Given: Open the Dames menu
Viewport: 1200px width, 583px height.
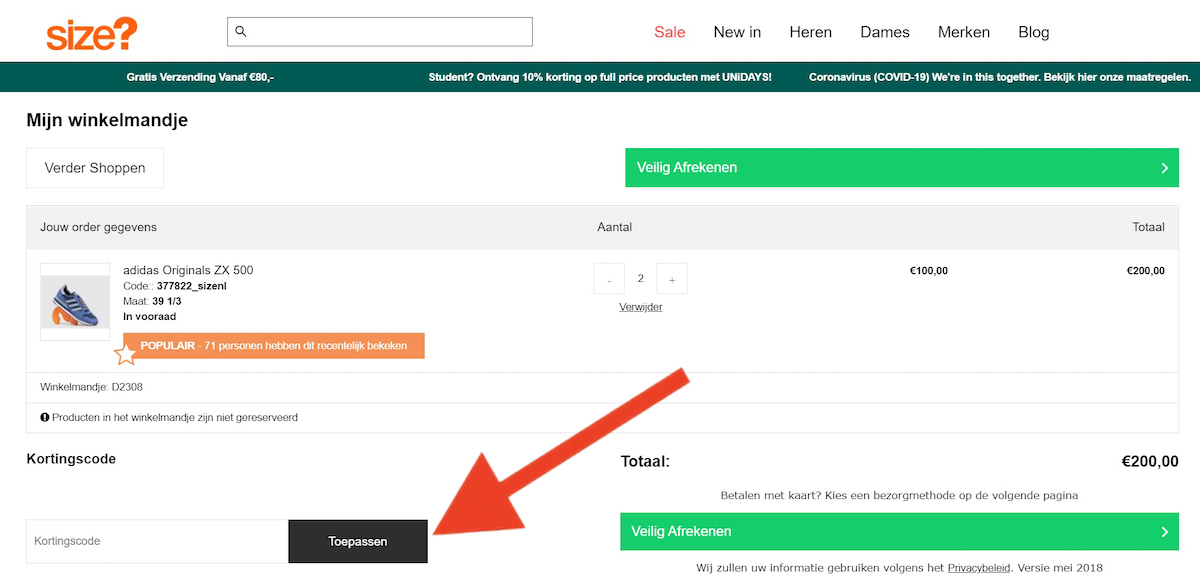Looking at the screenshot, I should tap(885, 32).
